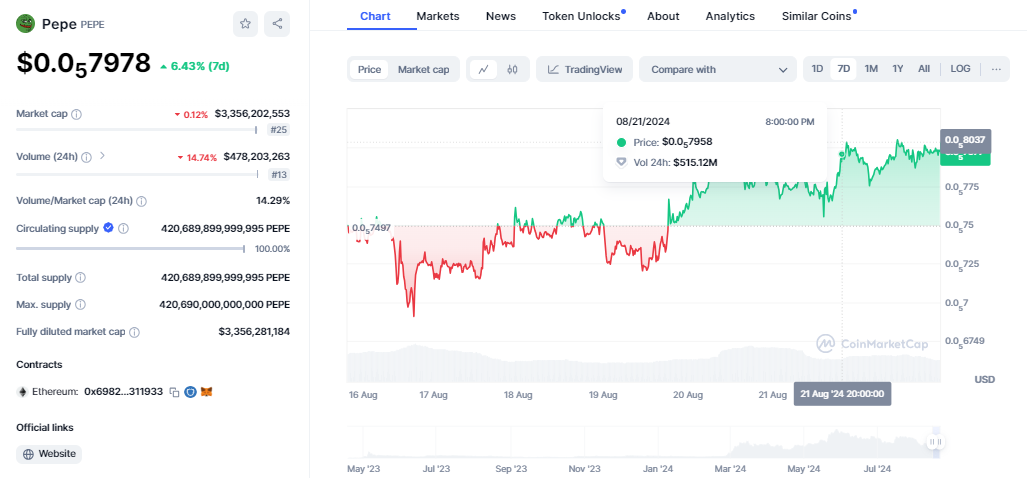Screen dimensions: 1027x478
Task: Go to the Analytics tab
Action: pyautogui.click(x=730, y=16)
